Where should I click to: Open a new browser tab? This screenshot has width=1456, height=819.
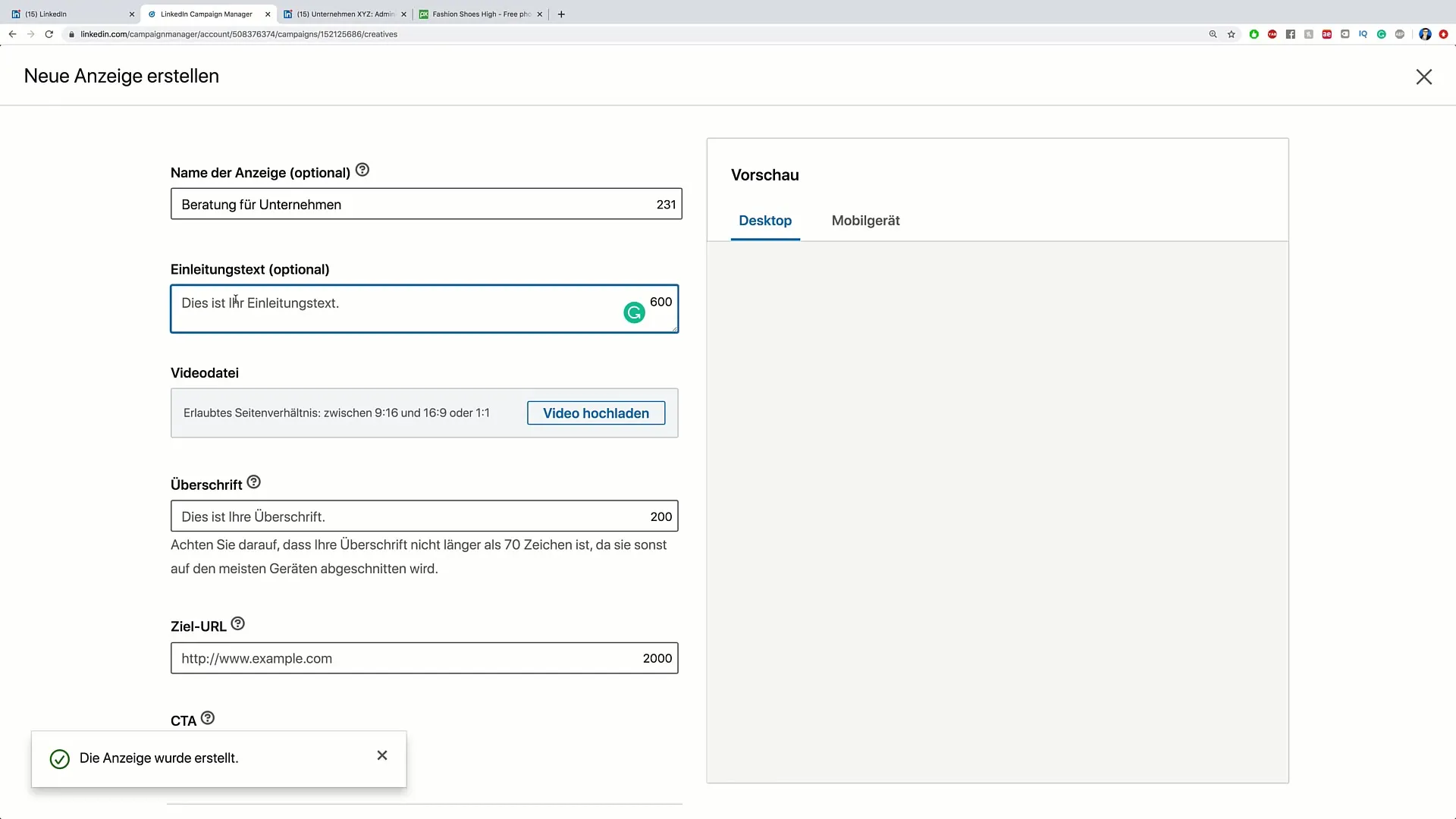(561, 14)
